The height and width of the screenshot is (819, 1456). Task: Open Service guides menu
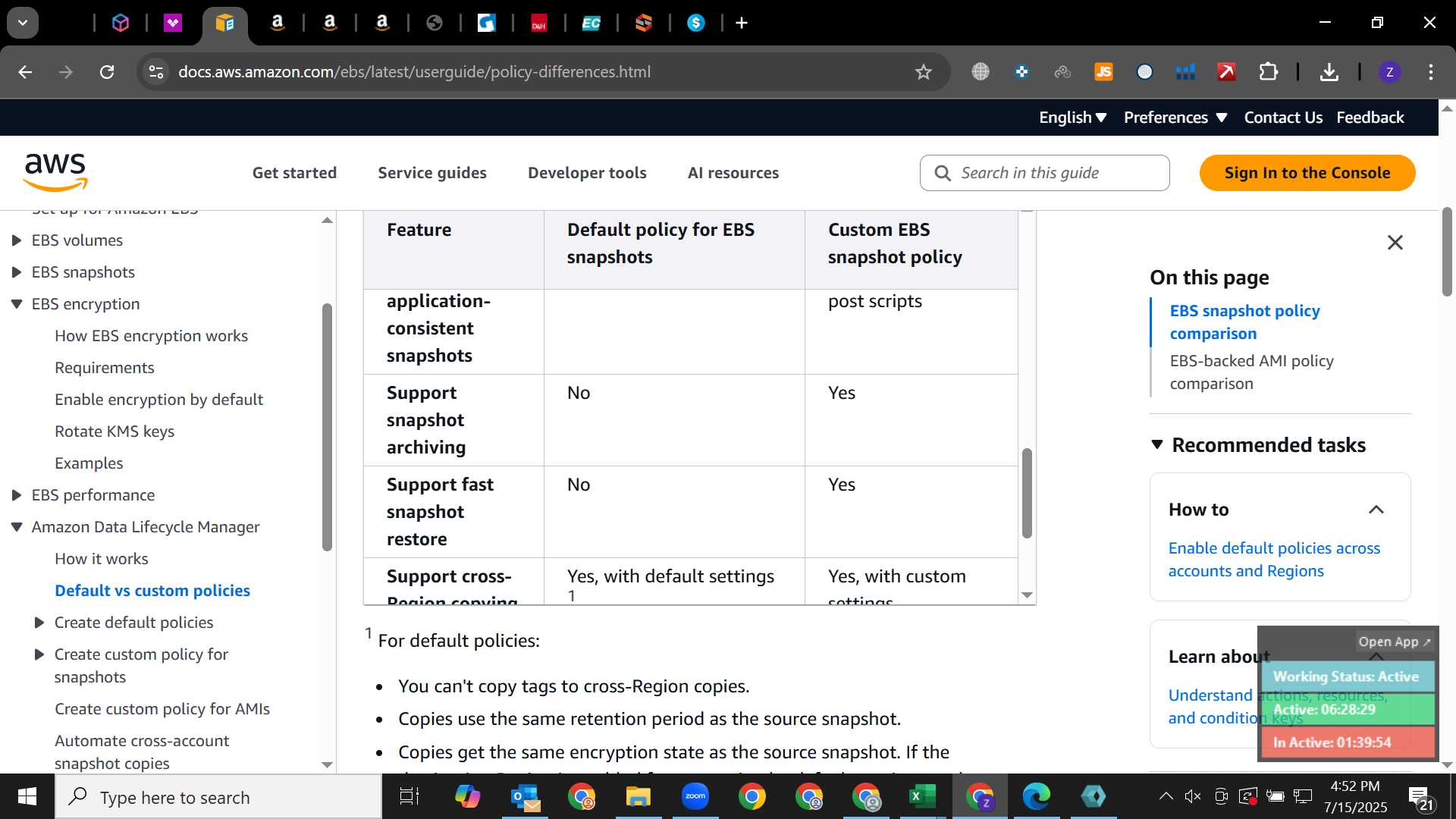tap(432, 173)
